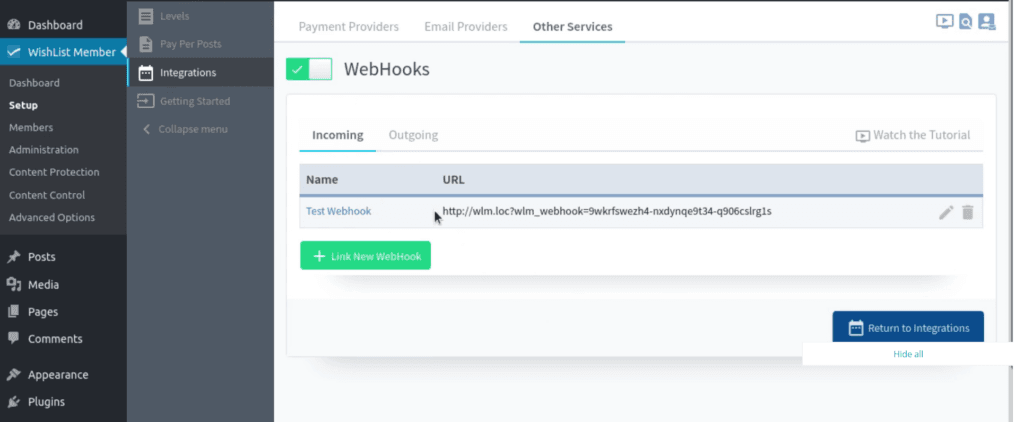Toggle the WebHooks enable switch
This screenshot has height=422, width=1024.
309,69
